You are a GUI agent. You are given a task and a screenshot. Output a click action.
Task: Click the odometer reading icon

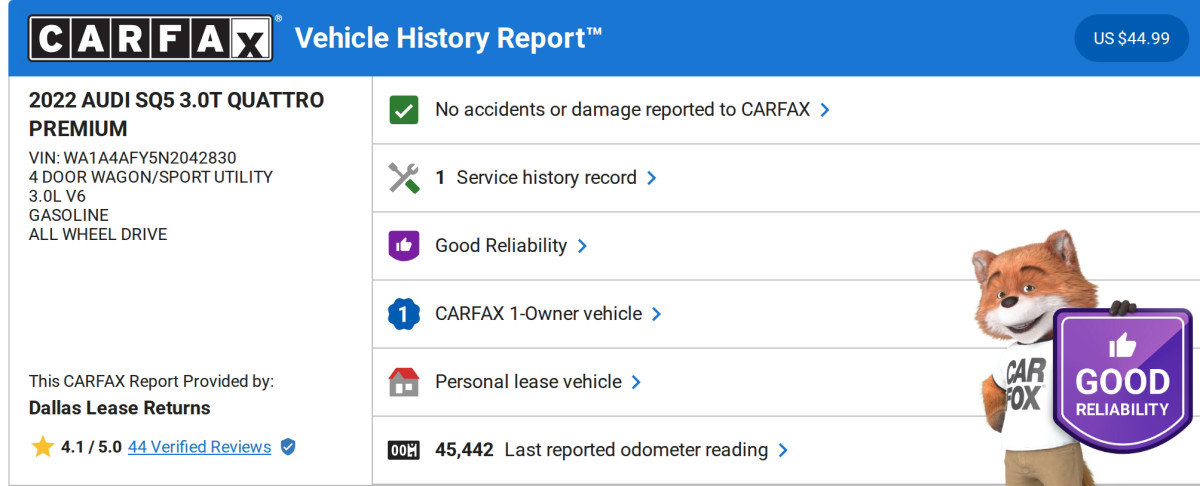[403, 450]
